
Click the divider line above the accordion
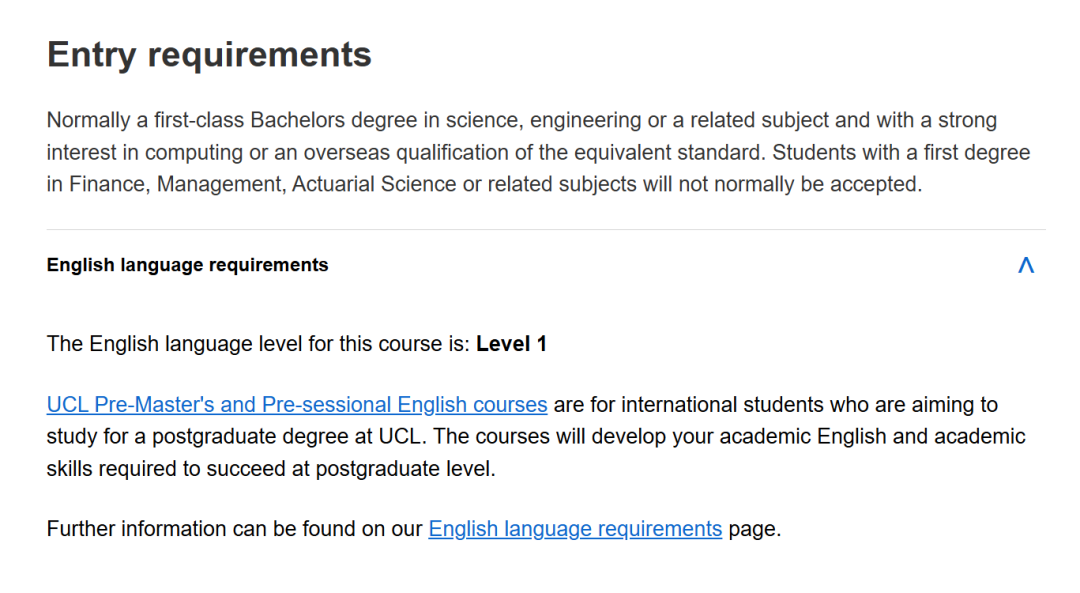tap(546, 230)
